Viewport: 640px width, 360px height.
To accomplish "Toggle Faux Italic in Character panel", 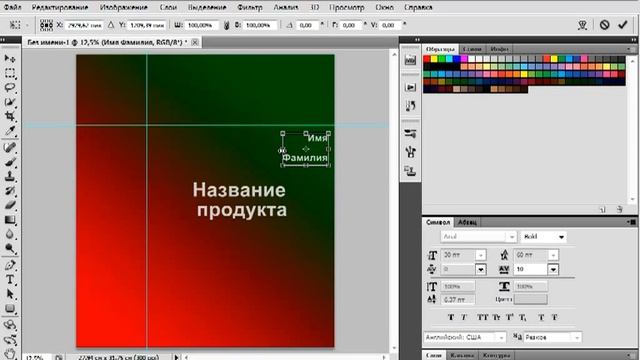I will click(464, 317).
